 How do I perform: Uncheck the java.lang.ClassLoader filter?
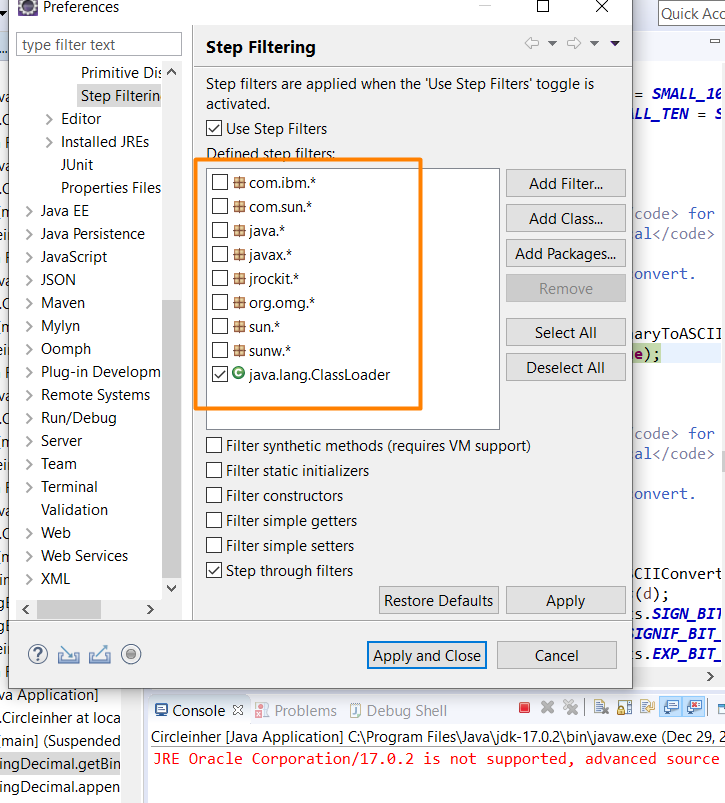click(220, 374)
